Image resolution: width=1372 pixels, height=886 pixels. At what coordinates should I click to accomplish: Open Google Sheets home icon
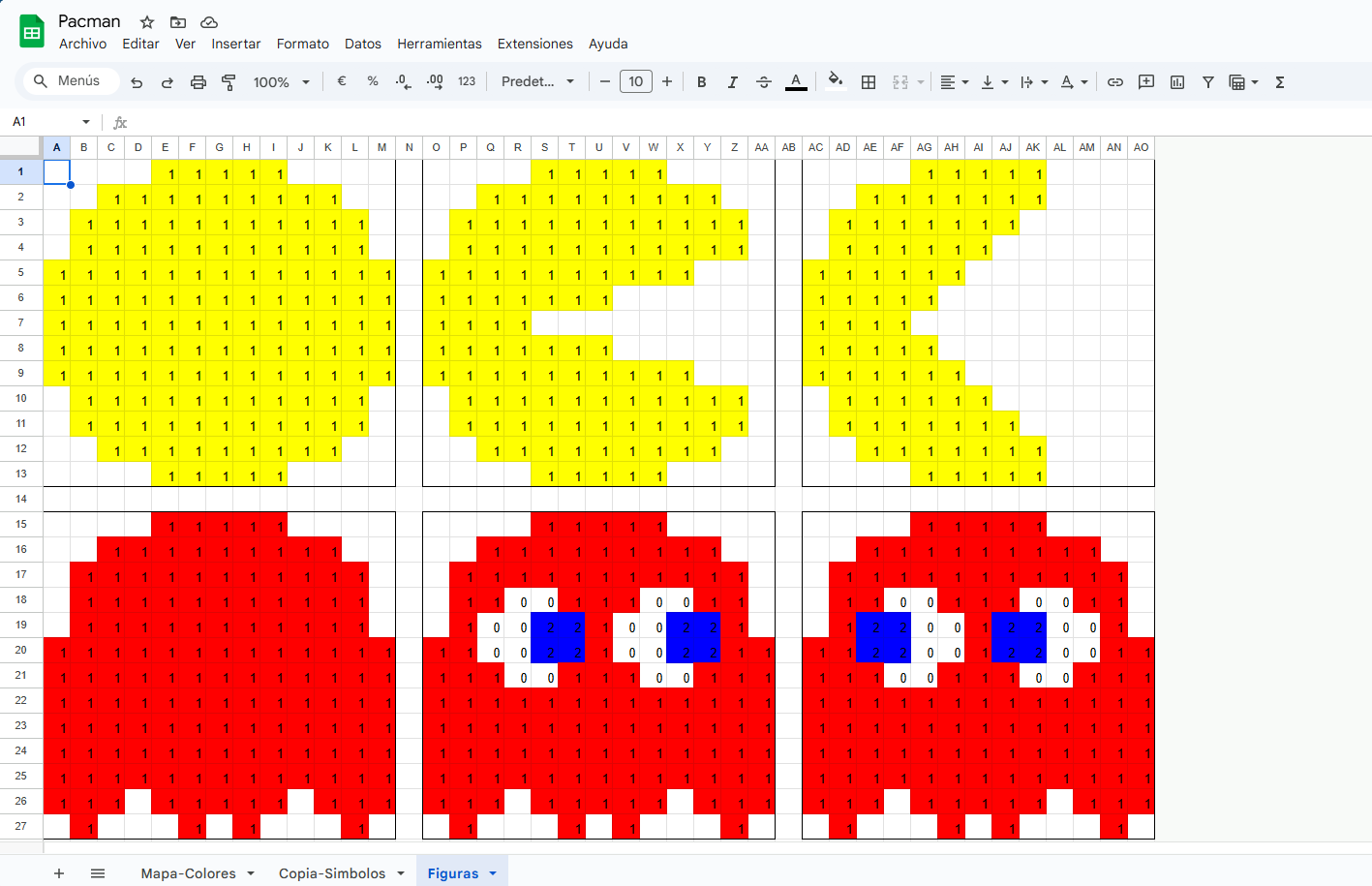32,31
